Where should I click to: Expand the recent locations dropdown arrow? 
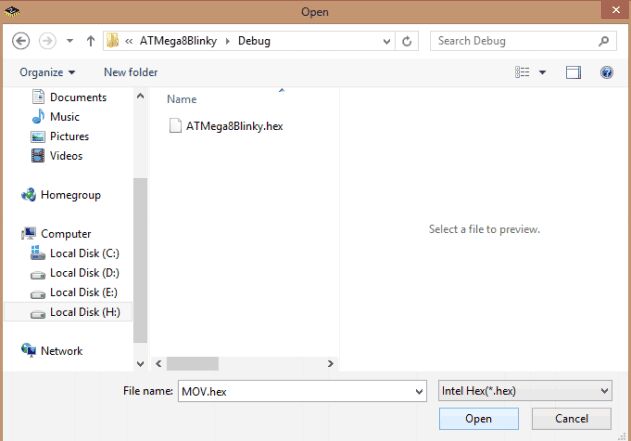pyautogui.click(x=70, y=41)
